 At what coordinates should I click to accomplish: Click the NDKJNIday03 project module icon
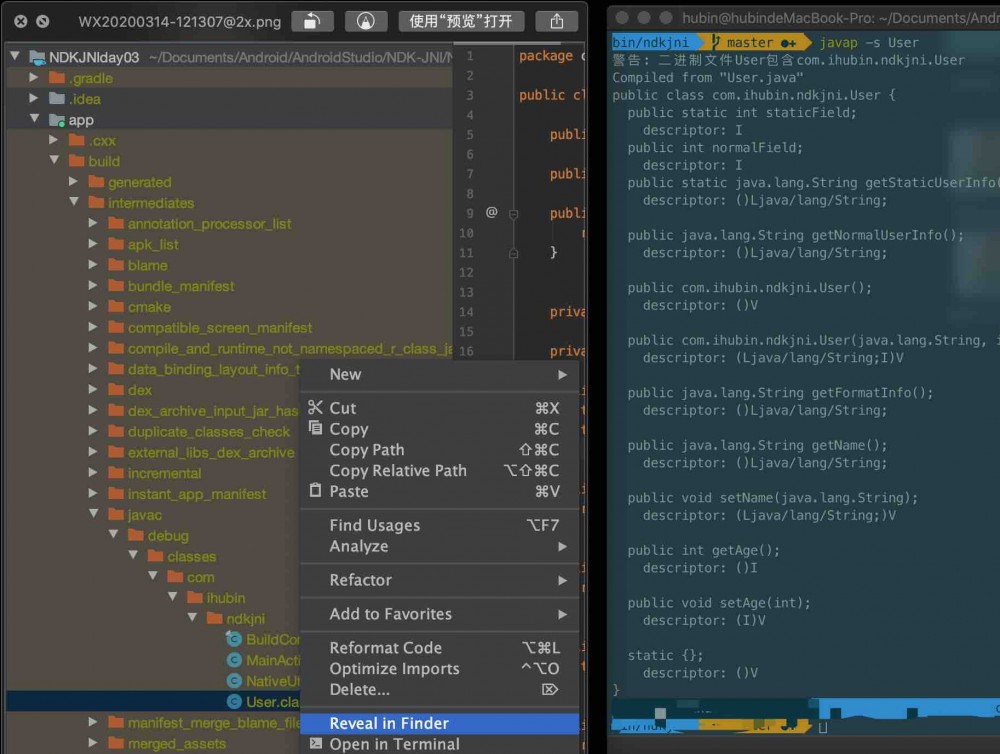pos(37,57)
